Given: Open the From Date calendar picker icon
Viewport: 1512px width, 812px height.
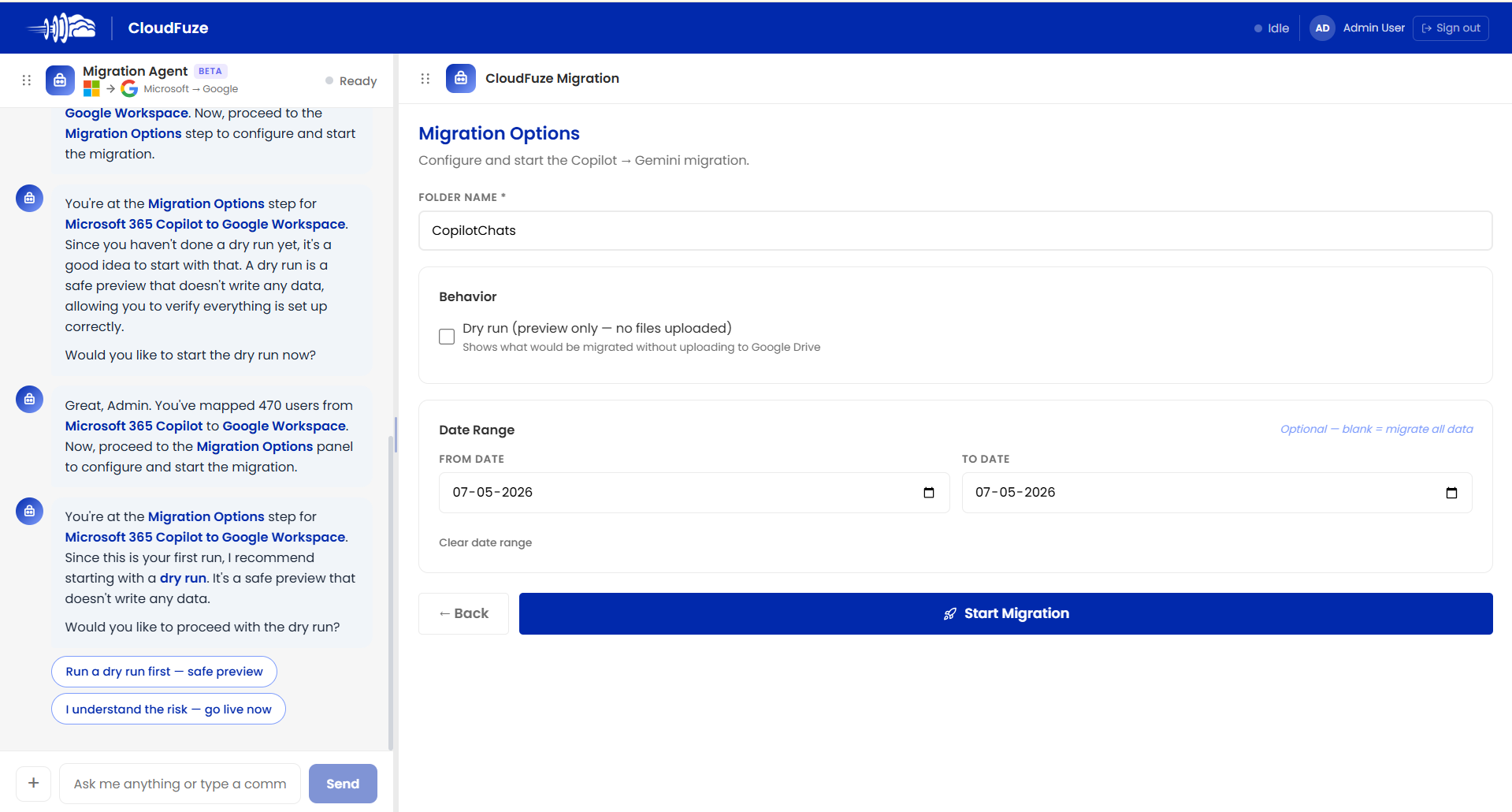Looking at the screenshot, I should pyautogui.click(x=929, y=493).
